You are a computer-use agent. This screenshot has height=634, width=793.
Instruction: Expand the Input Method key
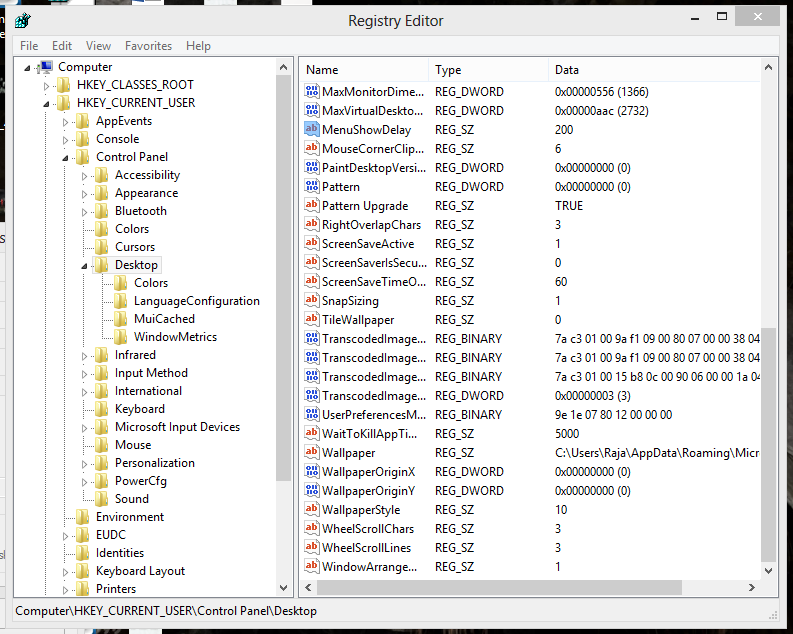click(84, 374)
